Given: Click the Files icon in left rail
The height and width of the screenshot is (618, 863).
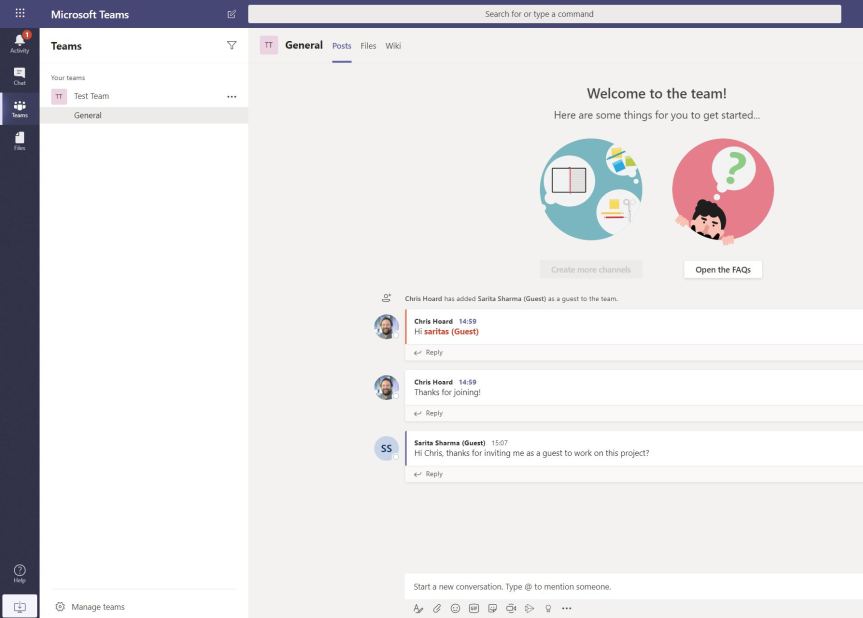Looking at the screenshot, I should [x=19, y=141].
